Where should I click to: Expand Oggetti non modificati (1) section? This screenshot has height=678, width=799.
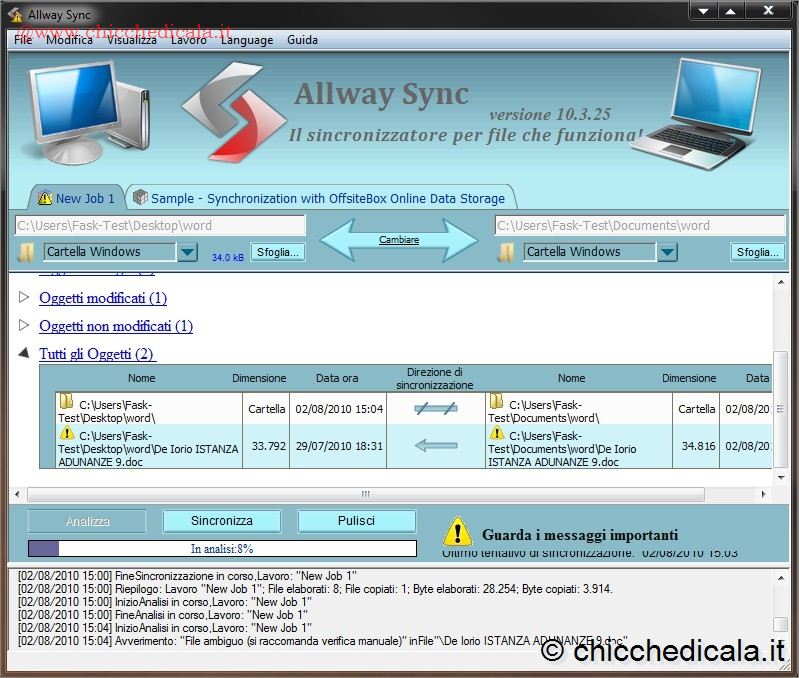(25, 326)
